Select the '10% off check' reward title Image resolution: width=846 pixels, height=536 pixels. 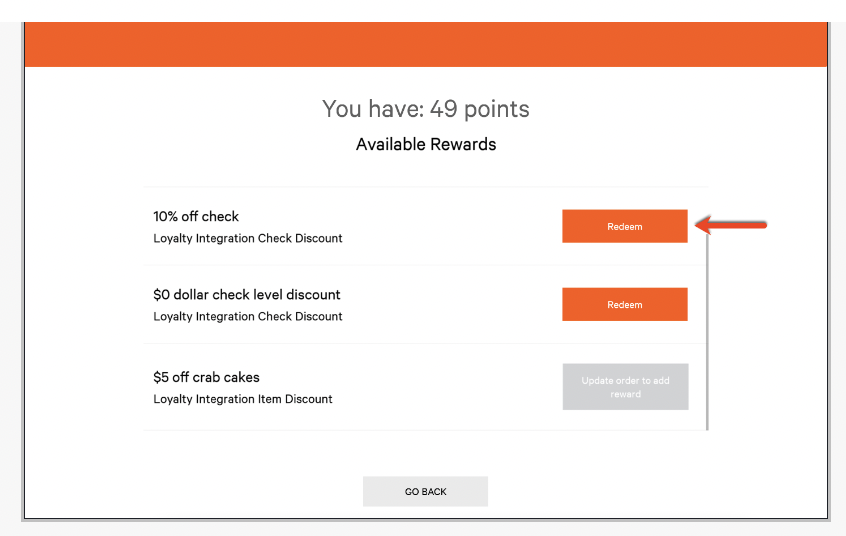(196, 216)
